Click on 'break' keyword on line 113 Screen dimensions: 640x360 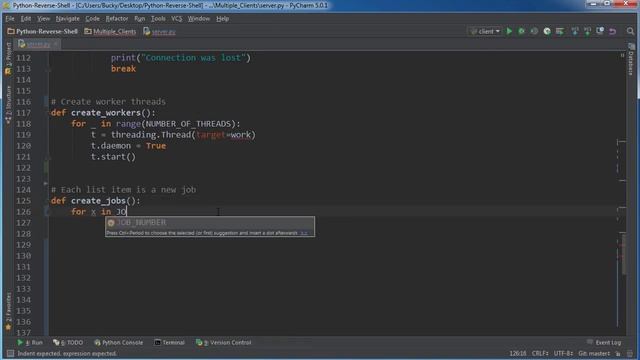[x=123, y=69]
